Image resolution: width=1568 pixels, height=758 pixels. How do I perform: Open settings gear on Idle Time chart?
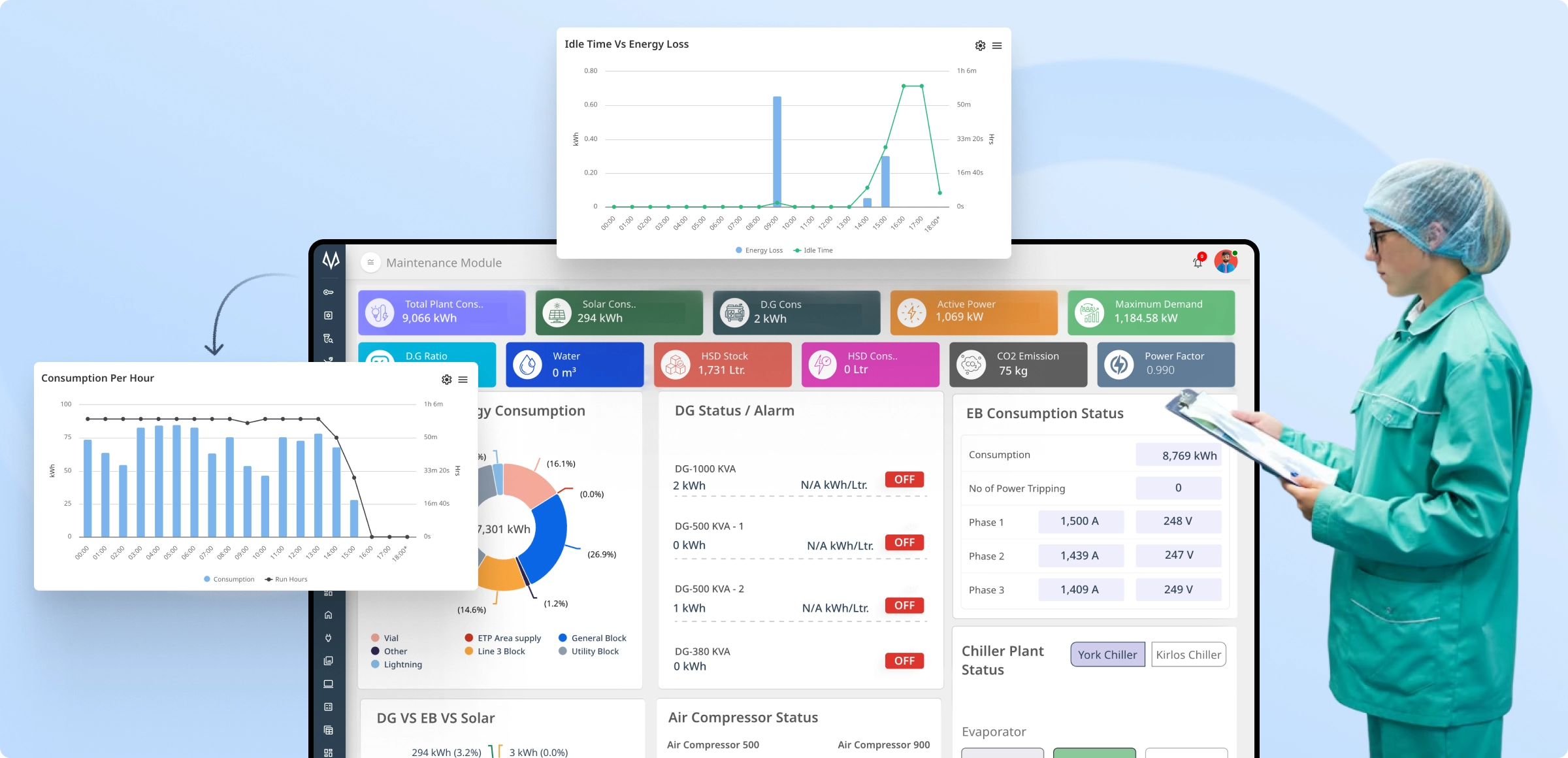tap(980, 46)
